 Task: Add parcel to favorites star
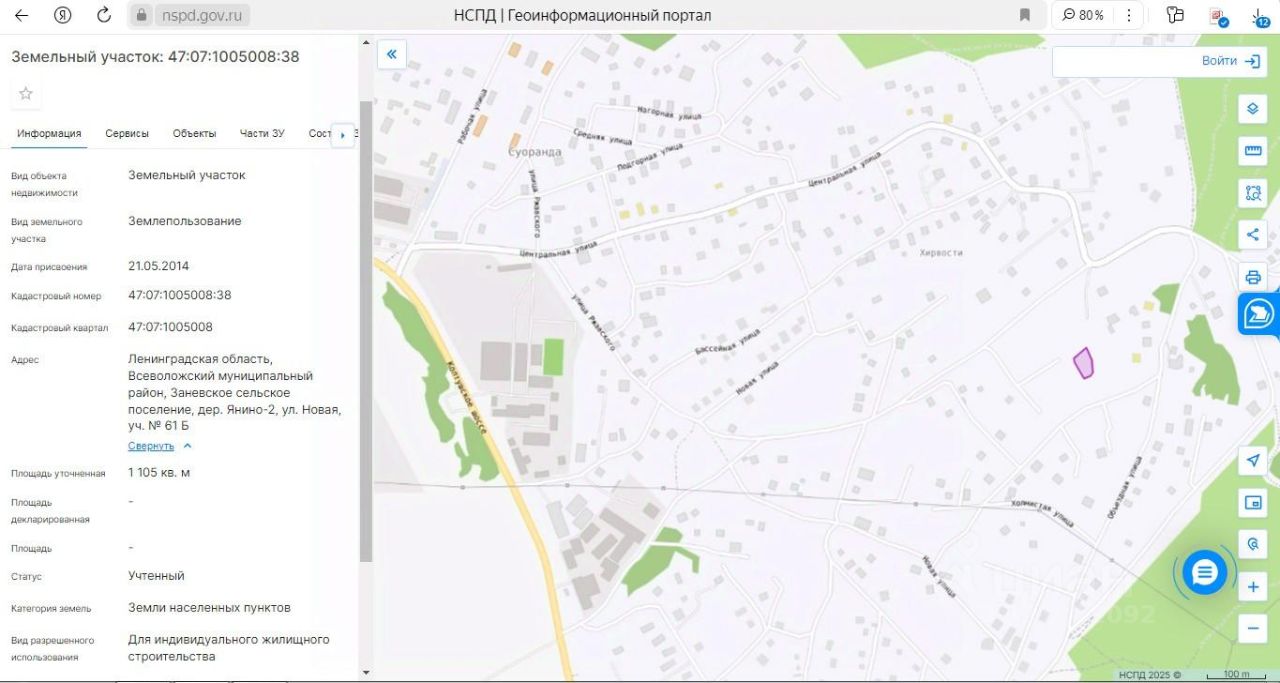point(26,93)
